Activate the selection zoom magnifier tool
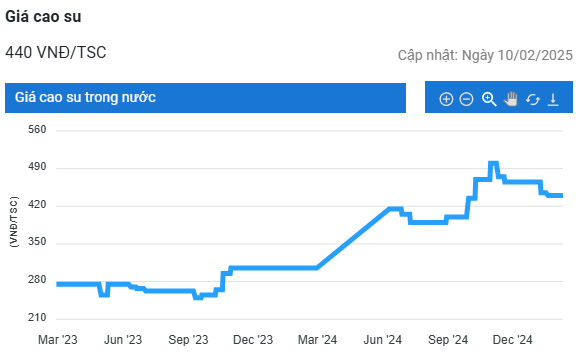 (489, 99)
